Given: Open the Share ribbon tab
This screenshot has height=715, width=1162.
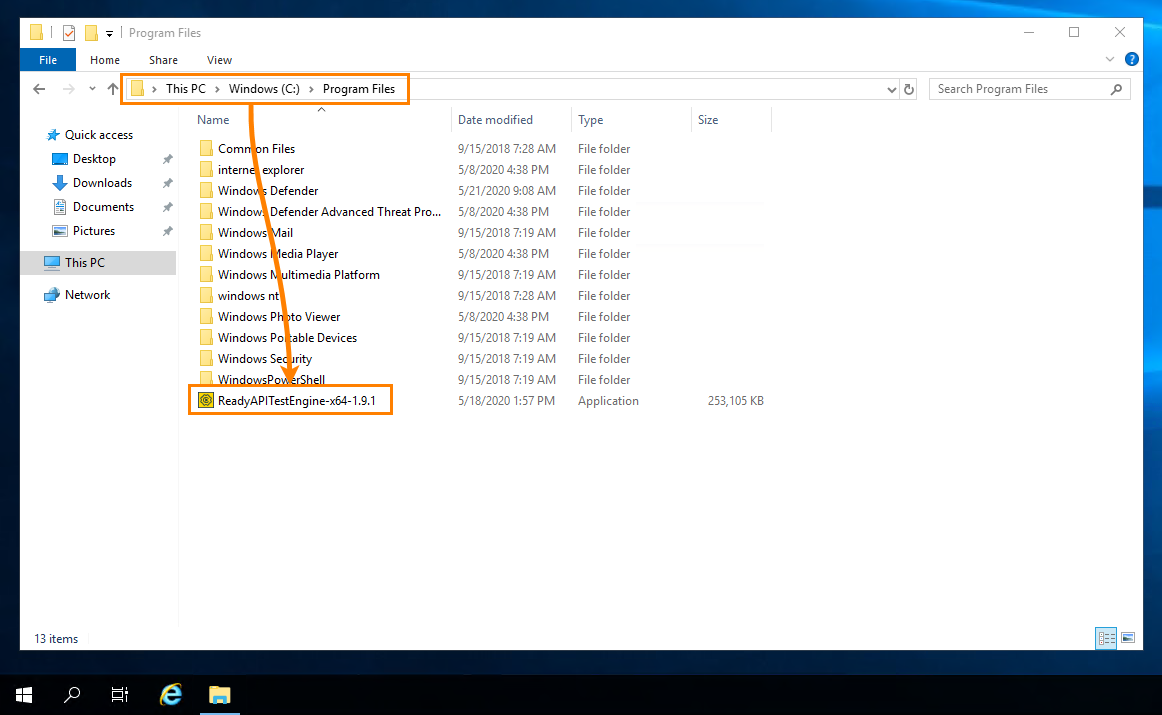Looking at the screenshot, I should pos(163,60).
